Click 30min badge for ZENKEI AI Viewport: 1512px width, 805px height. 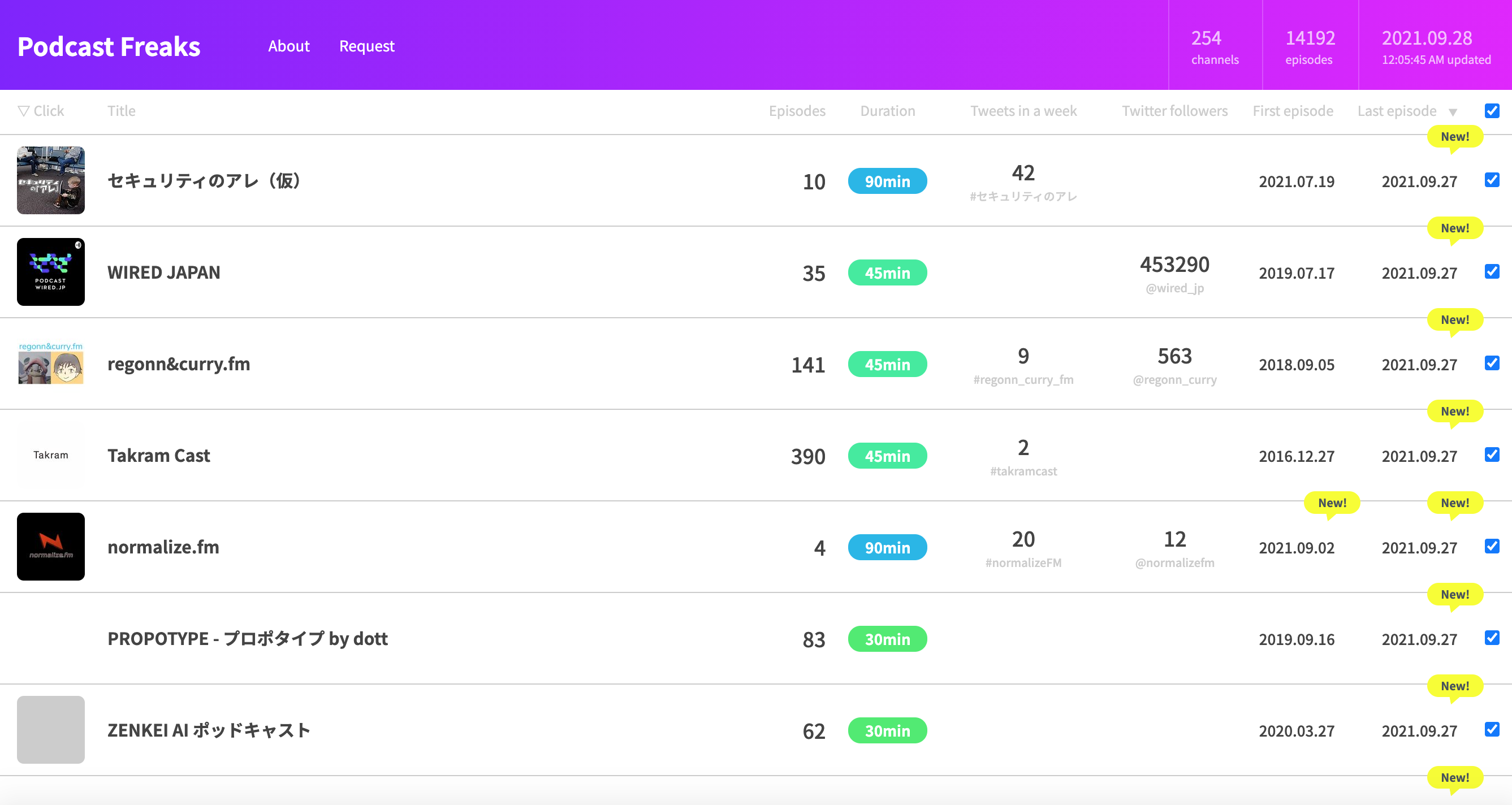tap(888, 730)
